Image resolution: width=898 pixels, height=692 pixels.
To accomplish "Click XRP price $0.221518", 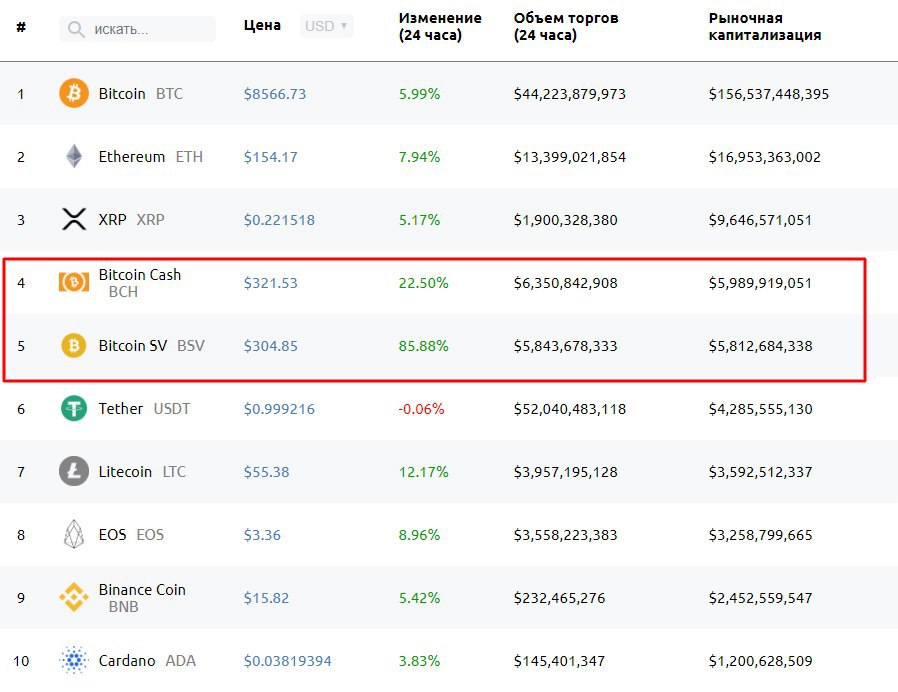I will click(x=279, y=220).
